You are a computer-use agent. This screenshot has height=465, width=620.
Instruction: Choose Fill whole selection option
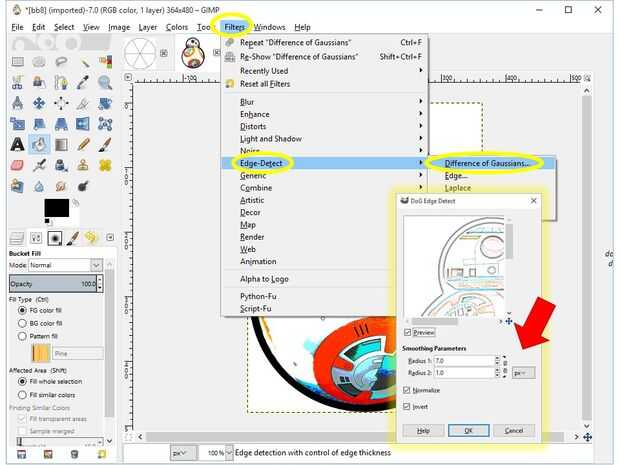pos(23,382)
